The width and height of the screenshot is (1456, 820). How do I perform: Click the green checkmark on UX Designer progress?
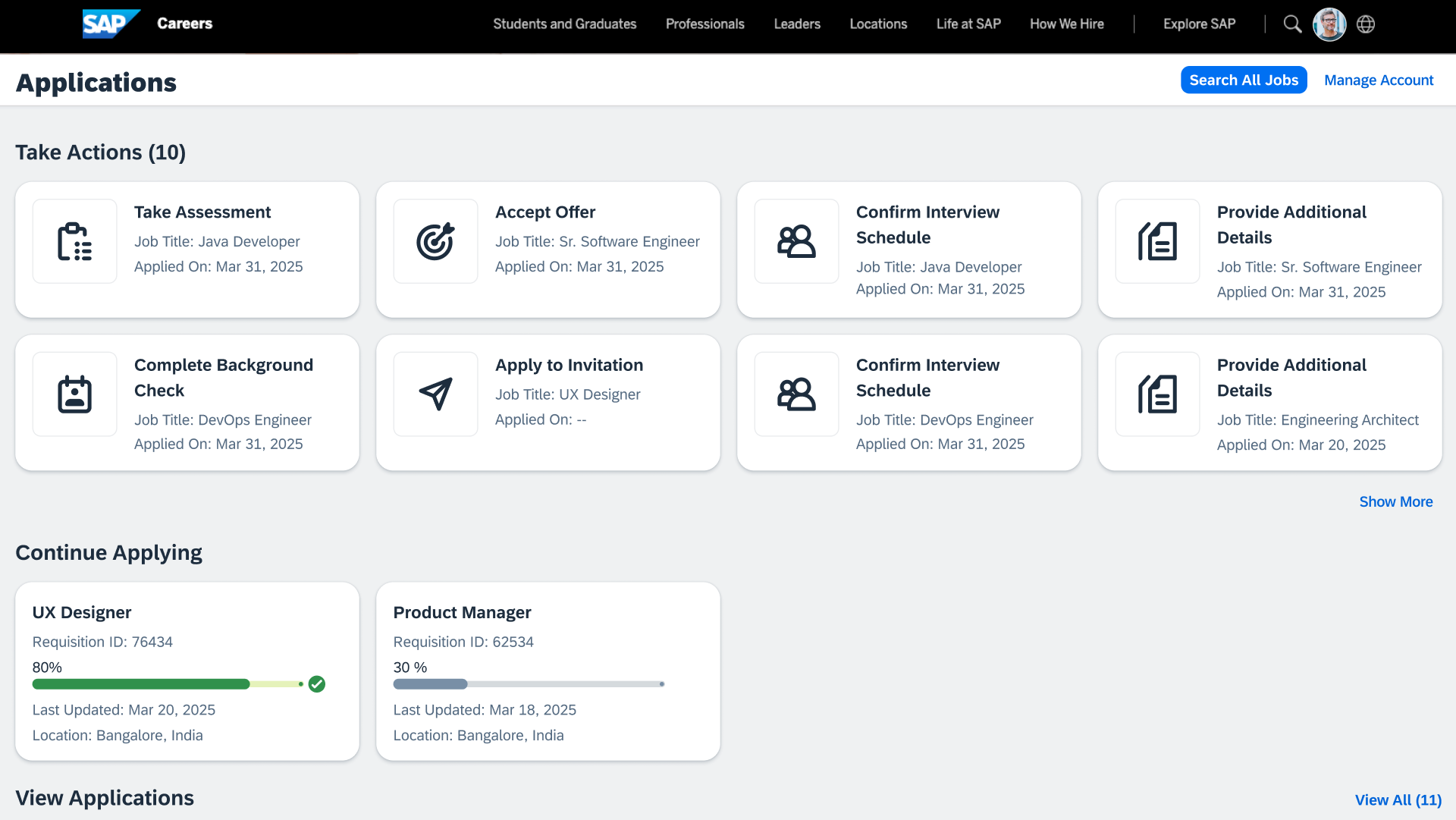tap(317, 684)
